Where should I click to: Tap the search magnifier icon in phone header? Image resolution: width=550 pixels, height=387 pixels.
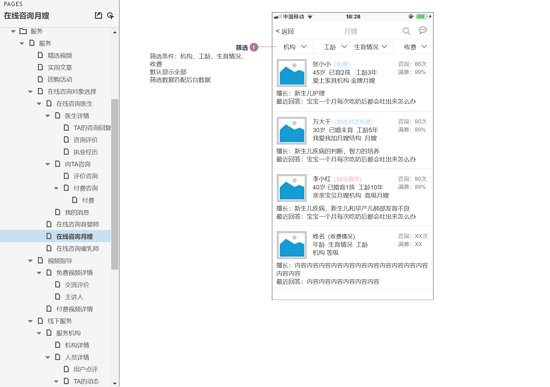(x=406, y=31)
